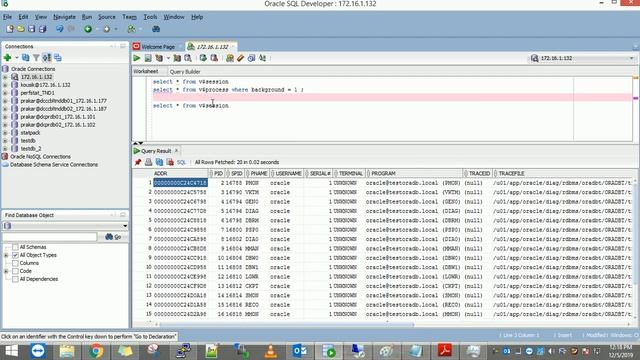Click the Open file folder icon

point(20,29)
